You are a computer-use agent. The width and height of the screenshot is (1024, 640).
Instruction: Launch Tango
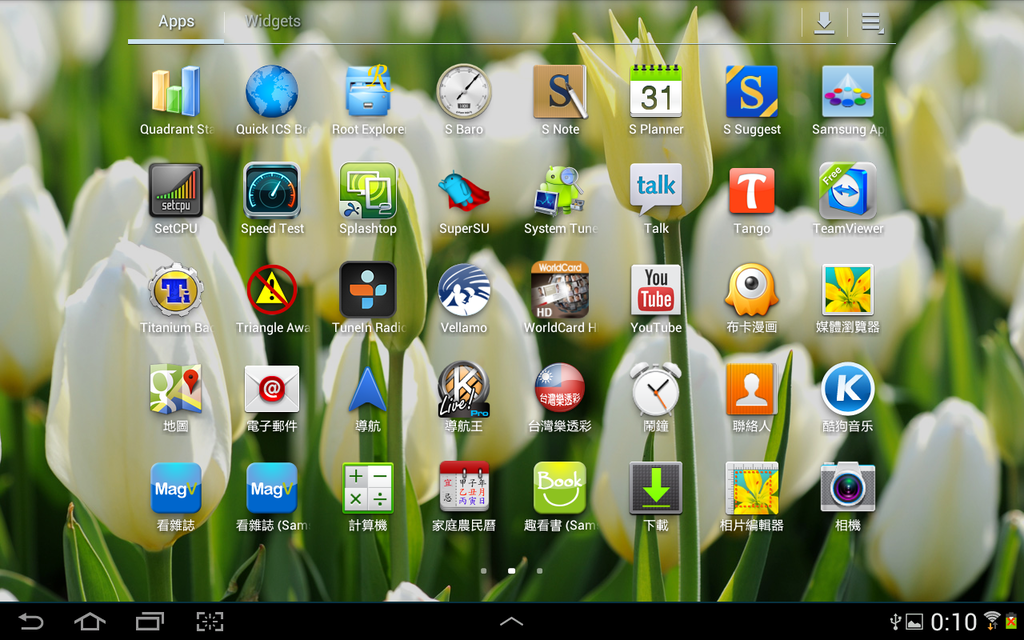click(x=752, y=191)
